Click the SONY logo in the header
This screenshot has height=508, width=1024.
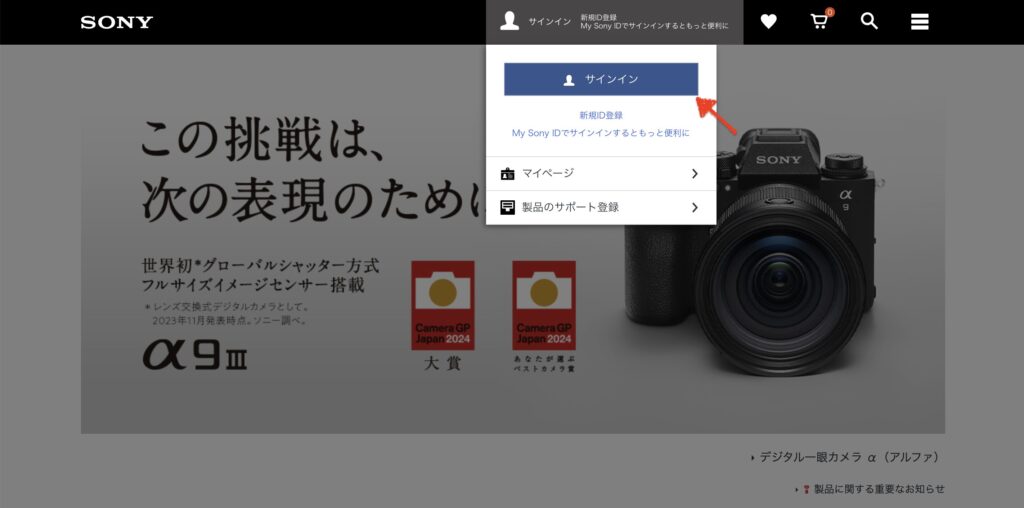point(117,22)
